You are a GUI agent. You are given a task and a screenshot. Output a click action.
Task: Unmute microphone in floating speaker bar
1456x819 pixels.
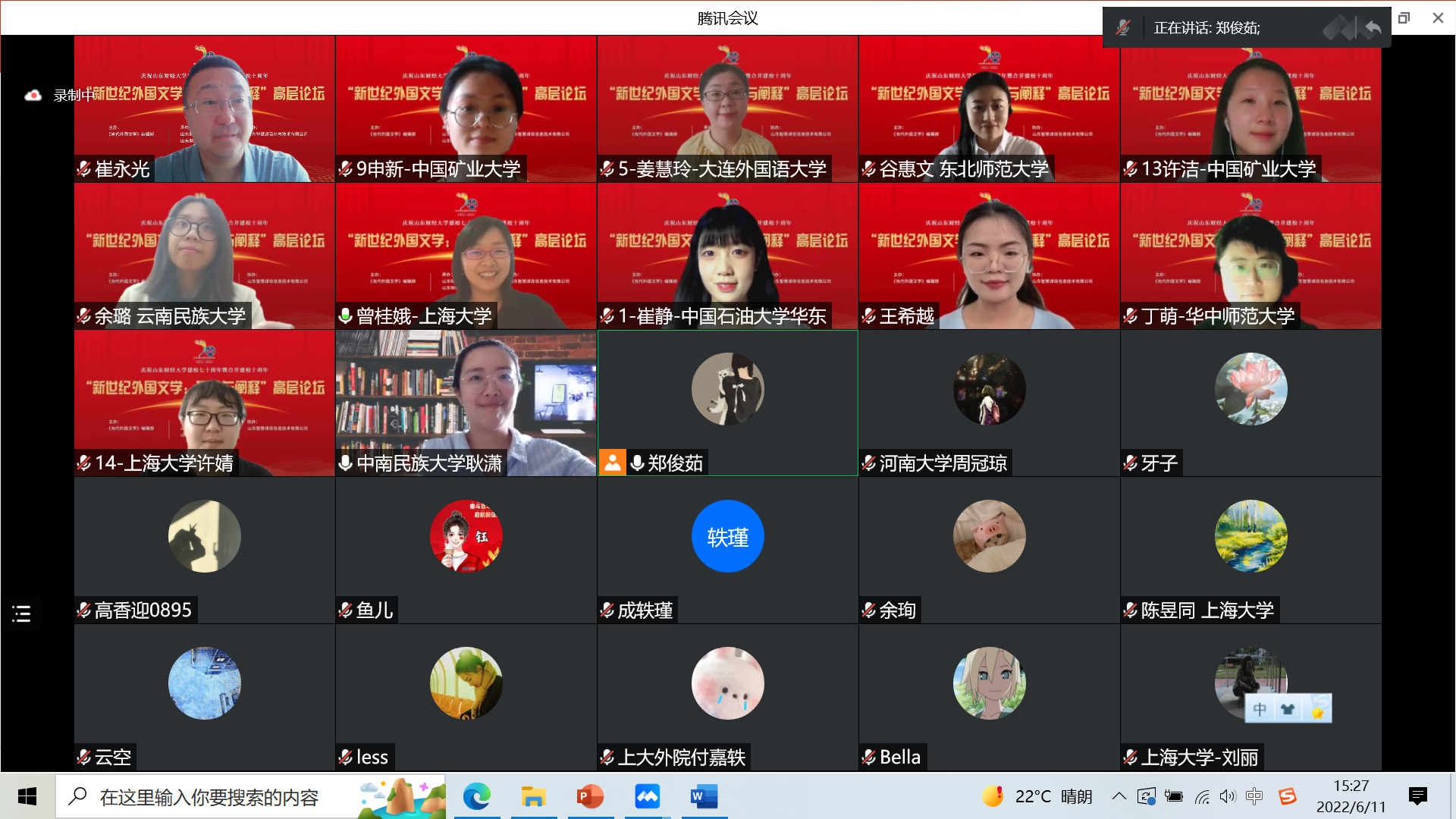tap(1123, 28)
